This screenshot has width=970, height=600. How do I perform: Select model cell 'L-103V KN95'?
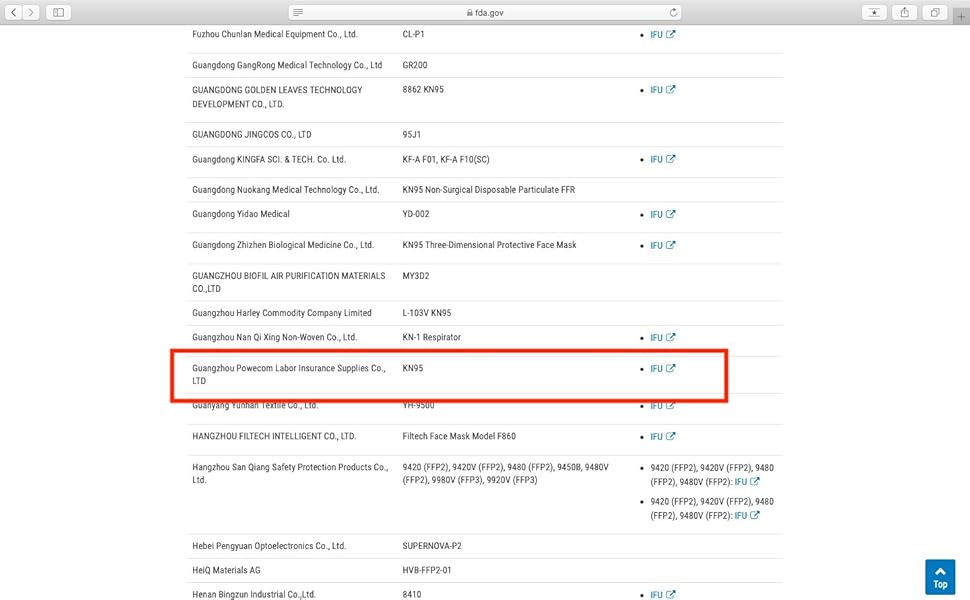click(x=427, y=313)
